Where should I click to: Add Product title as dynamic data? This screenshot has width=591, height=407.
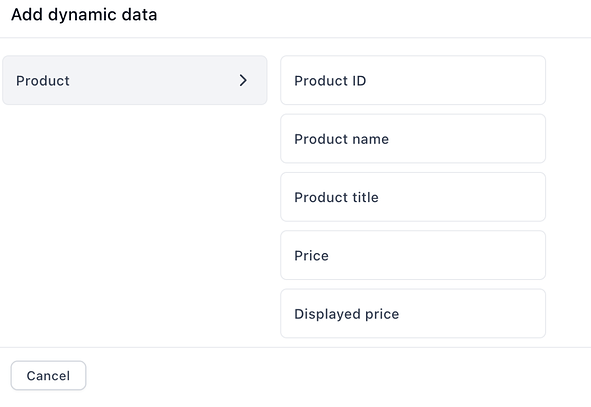[x=413, y=197]
